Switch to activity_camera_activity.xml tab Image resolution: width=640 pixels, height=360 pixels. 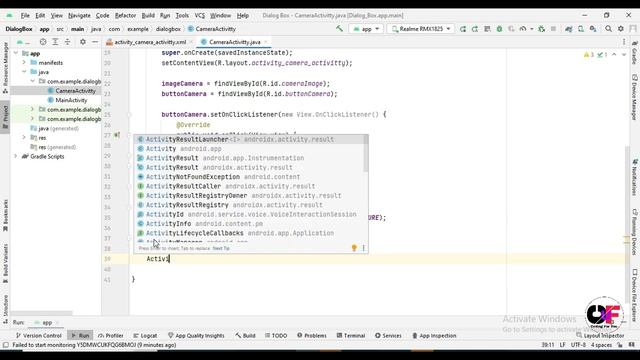(150, 42)
